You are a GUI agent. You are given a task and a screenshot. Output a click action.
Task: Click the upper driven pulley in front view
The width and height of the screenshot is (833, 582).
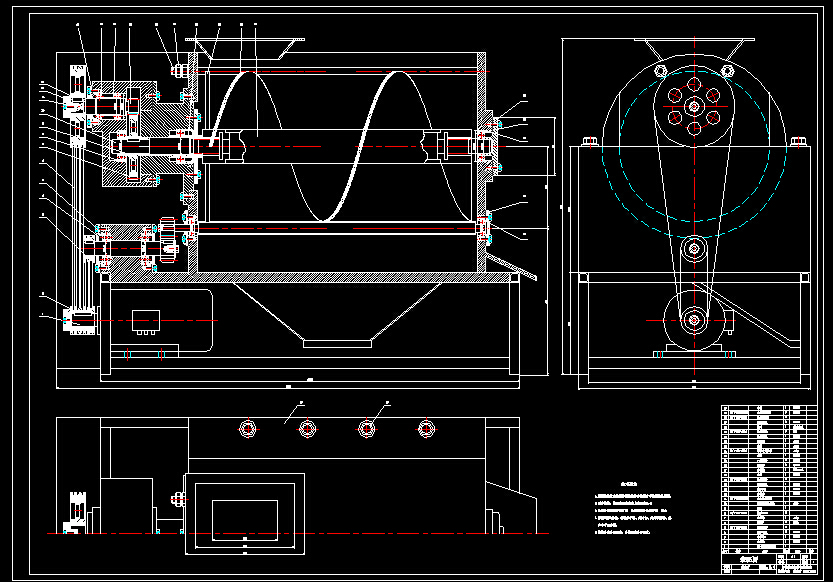[78, 106]
